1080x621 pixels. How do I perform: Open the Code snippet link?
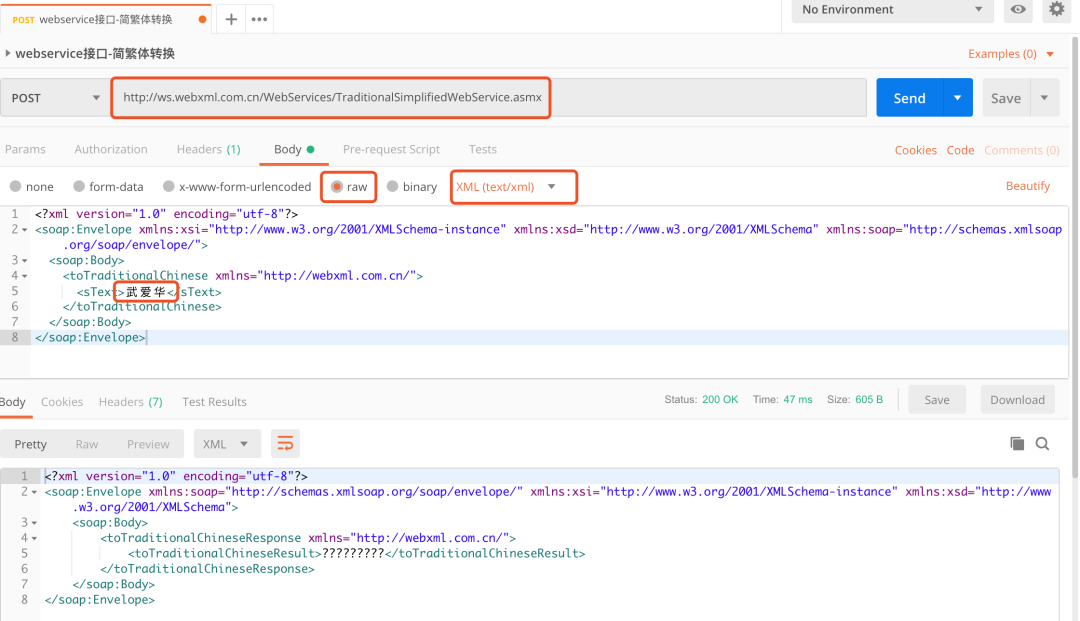[960, 150]
